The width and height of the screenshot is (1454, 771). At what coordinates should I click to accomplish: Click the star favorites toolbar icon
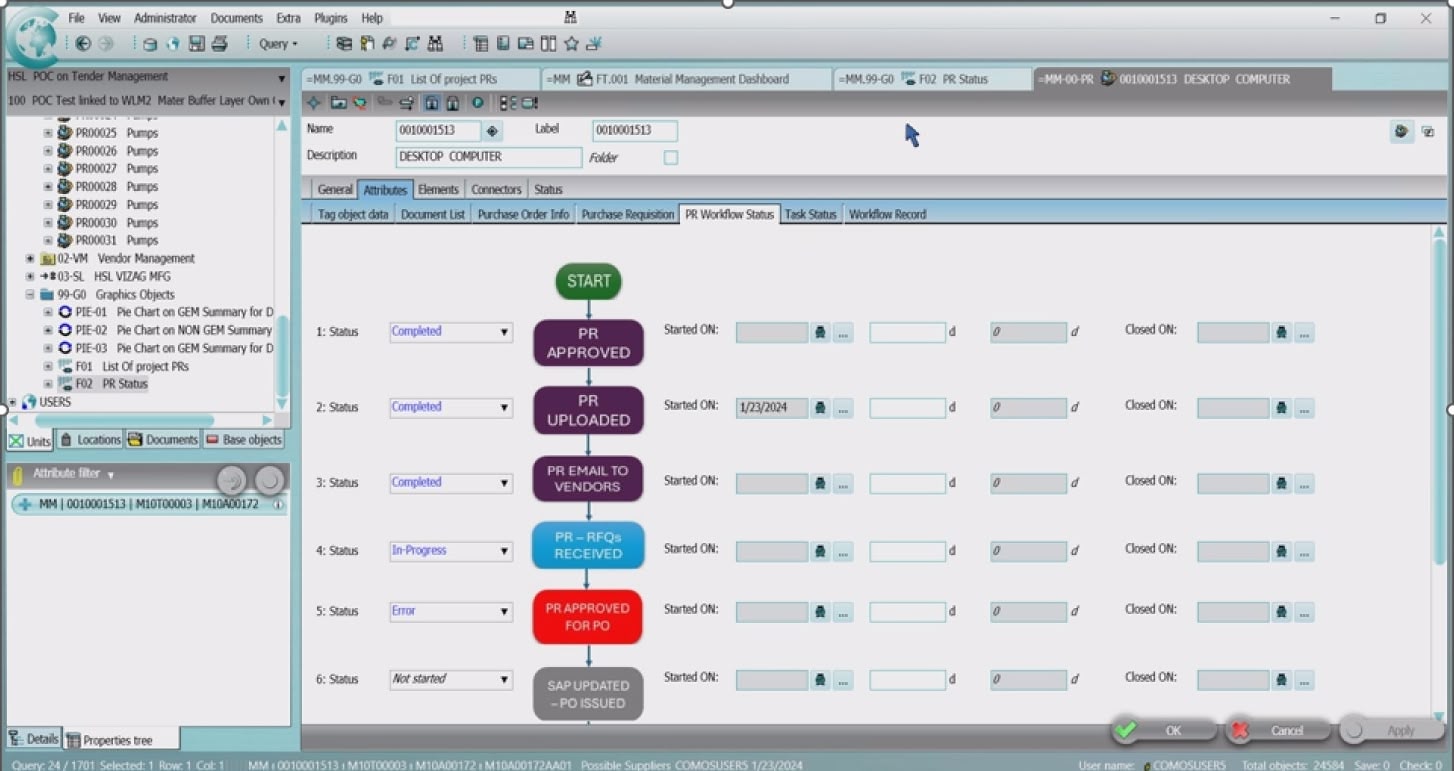click(x=571, y=44)
